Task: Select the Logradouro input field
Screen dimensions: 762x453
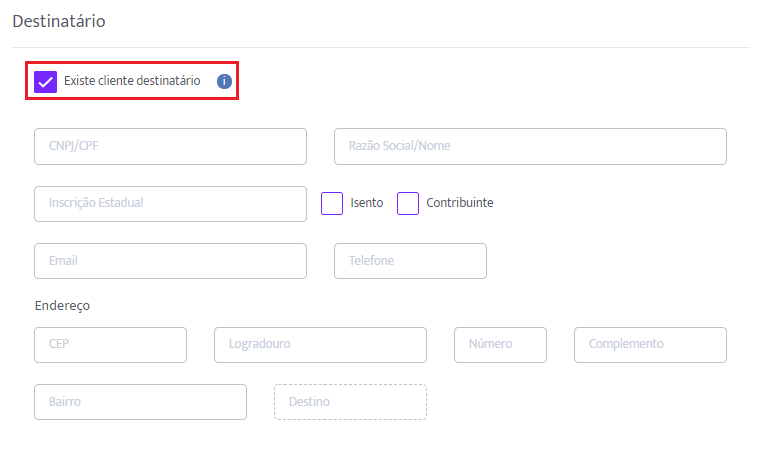Action: coord(320,345)
